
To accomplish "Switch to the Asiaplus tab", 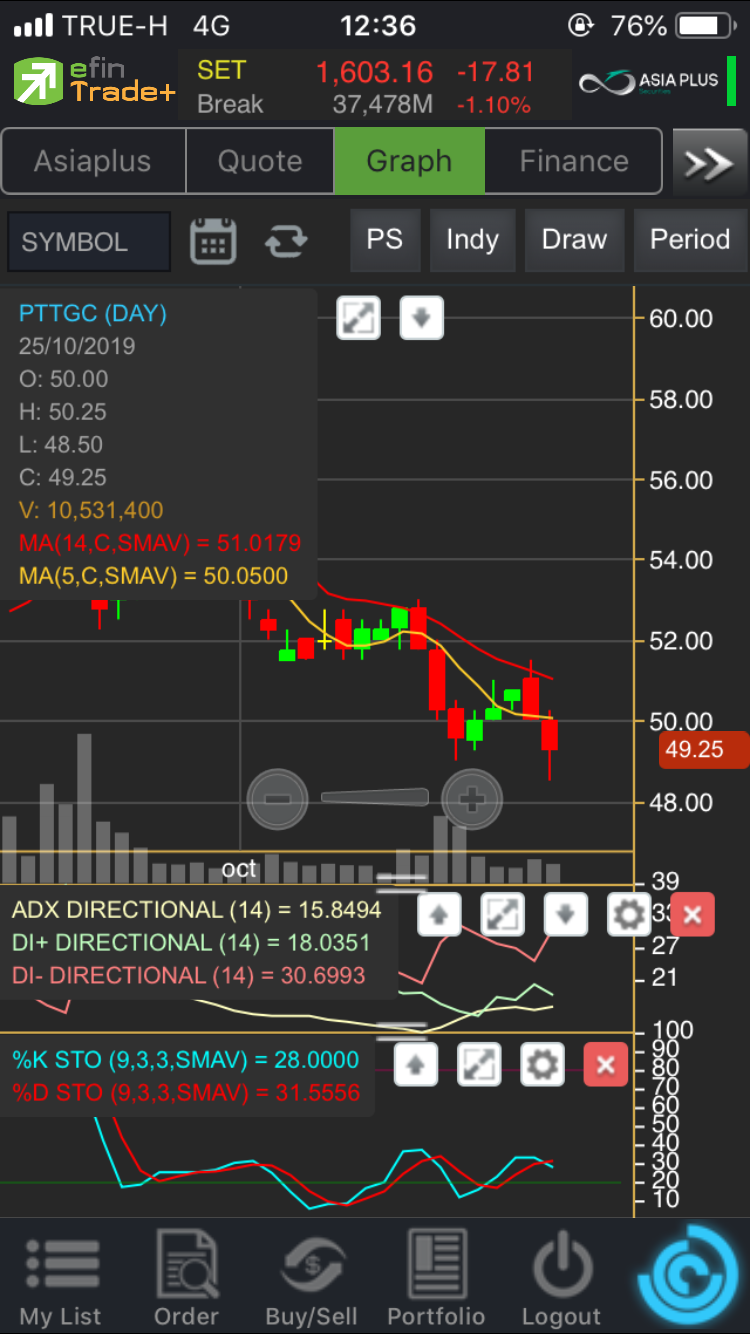I will 93,162.
